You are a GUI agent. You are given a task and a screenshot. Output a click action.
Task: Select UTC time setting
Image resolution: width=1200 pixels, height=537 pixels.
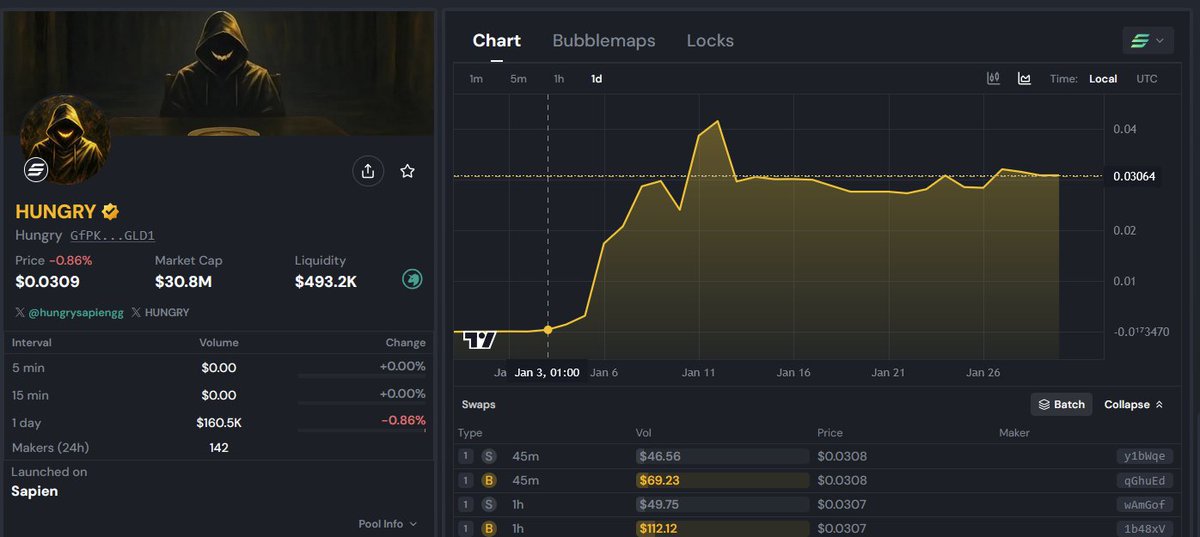[1147, 78]
